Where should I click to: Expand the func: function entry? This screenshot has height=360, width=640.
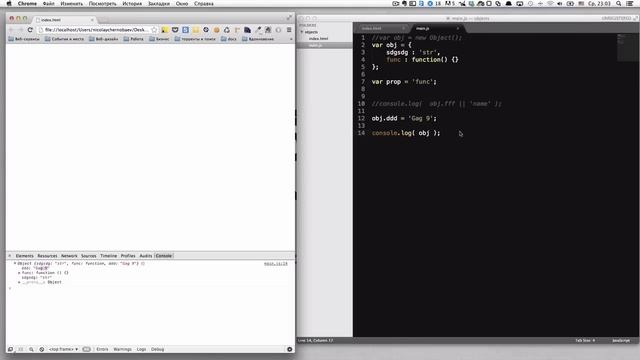click(19, 273)
